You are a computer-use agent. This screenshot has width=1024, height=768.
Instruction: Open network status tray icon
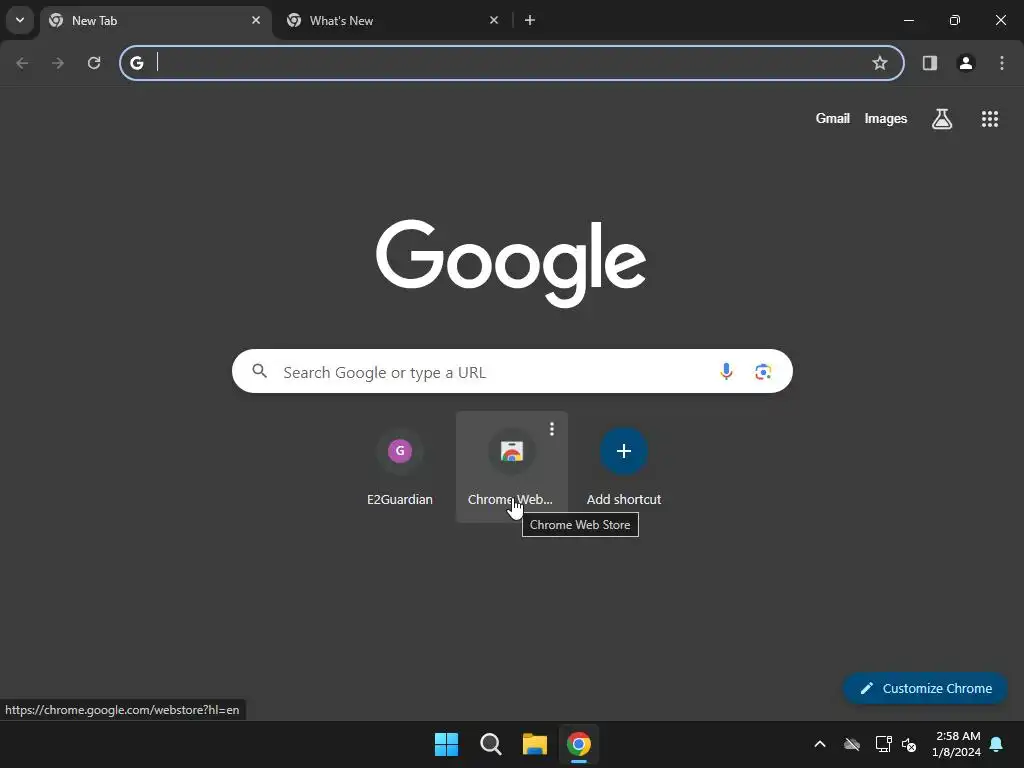click(884, 744)
